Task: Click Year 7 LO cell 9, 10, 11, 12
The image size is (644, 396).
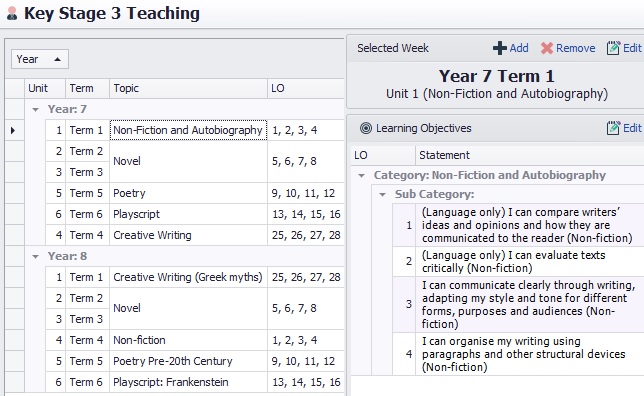Action: point(306,193)
